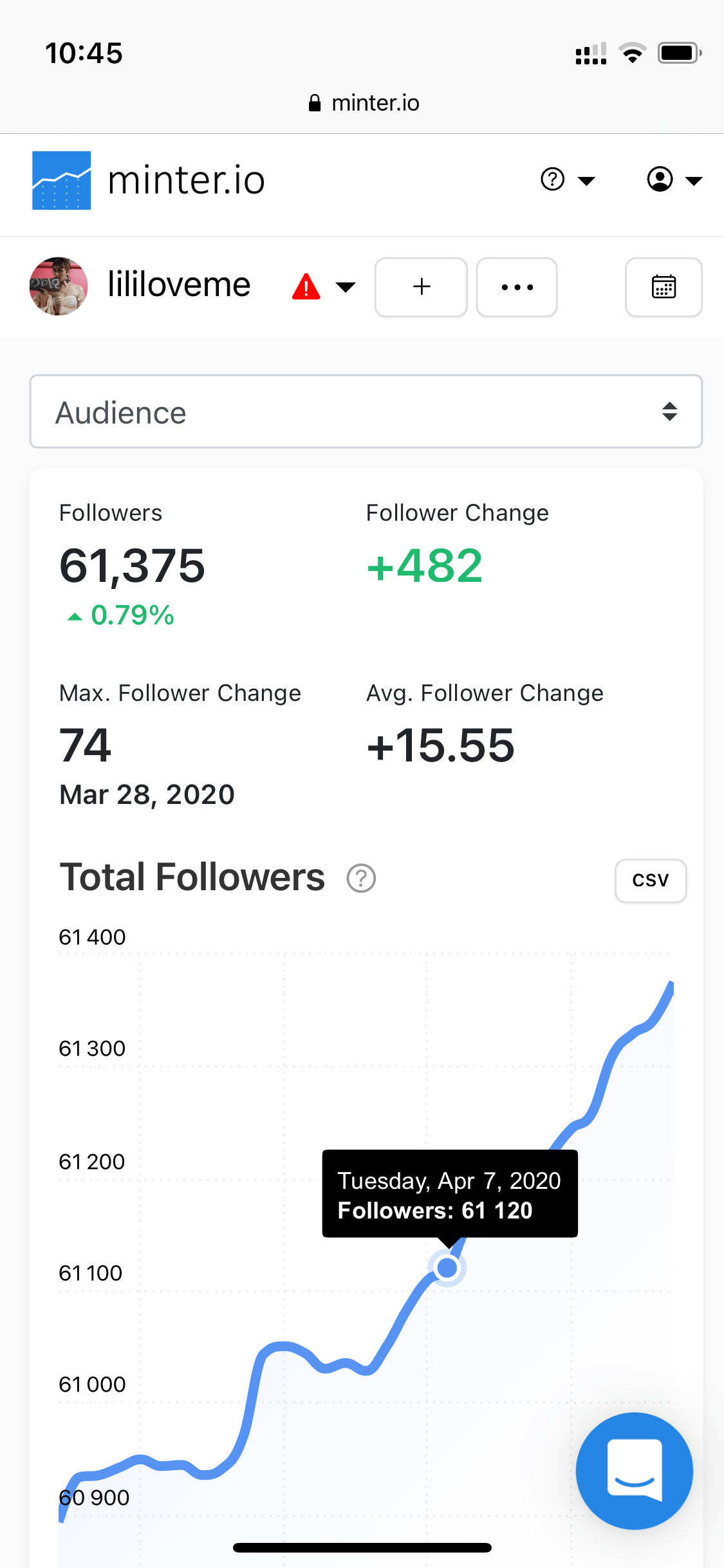Image resolution: width=724 pixels, height=1568 pixels.
Task: Open the minter.io logo home link
Action: 149,180
